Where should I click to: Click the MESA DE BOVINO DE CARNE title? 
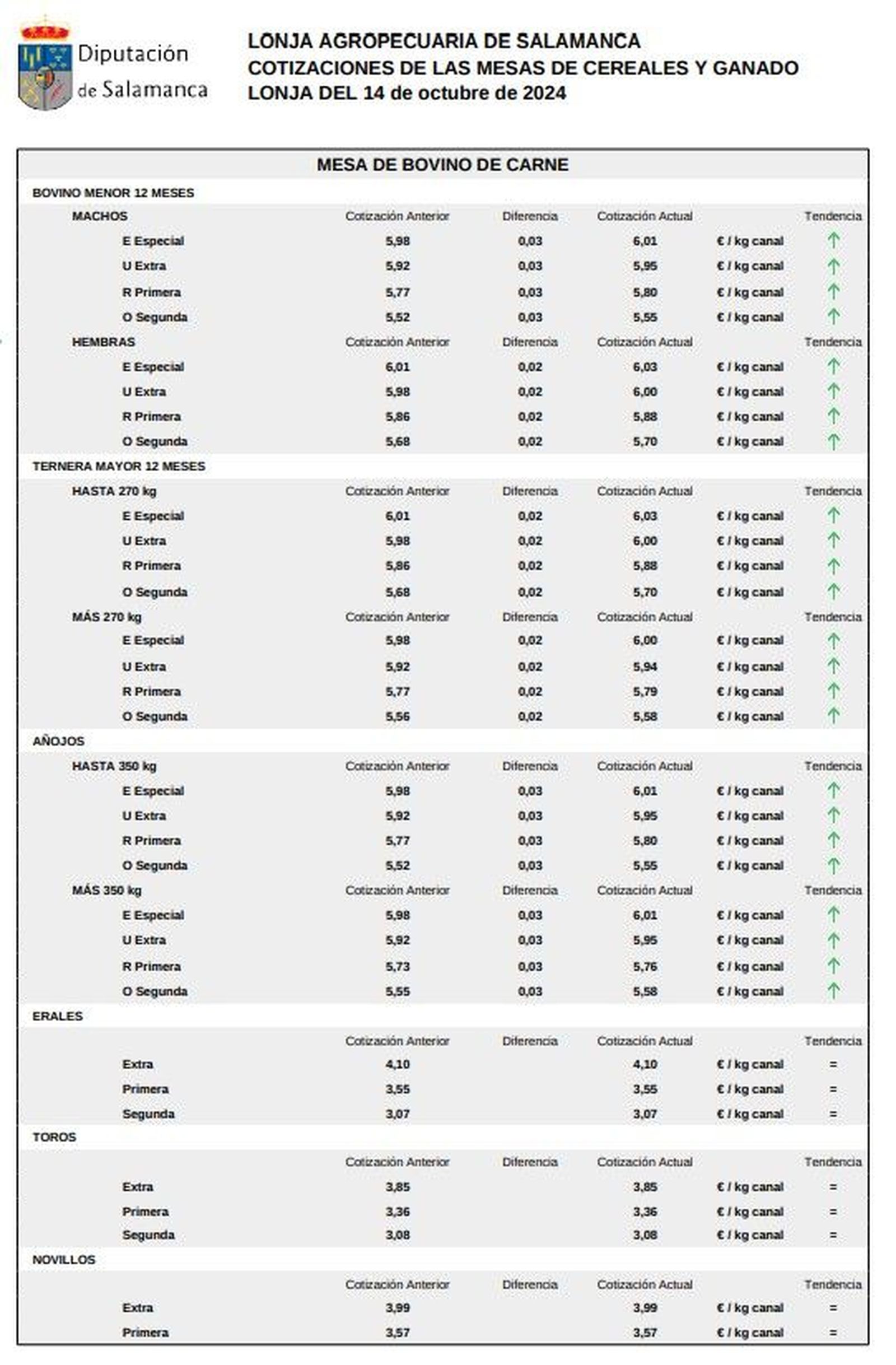[x=442, y=165]
